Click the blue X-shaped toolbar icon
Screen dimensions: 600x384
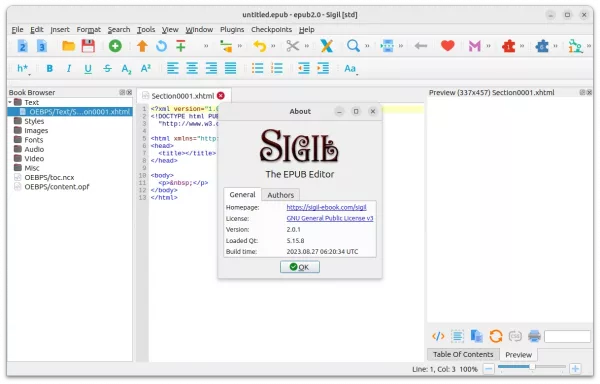(326, 46)
